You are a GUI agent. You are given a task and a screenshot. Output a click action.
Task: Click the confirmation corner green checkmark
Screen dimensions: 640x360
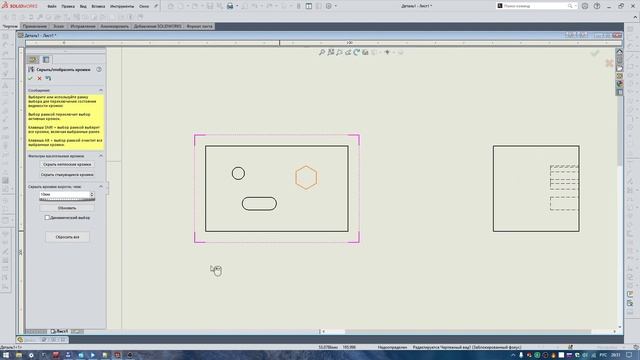coord(595,53)
